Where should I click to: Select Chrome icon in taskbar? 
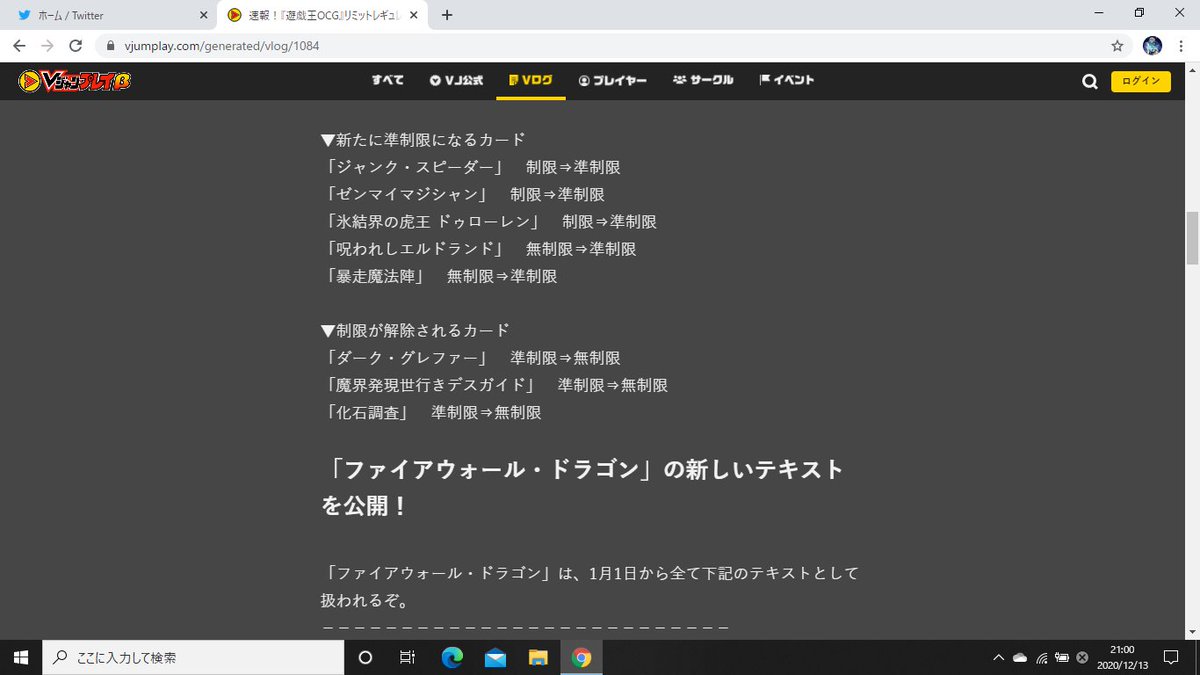[x=581, y=657]
